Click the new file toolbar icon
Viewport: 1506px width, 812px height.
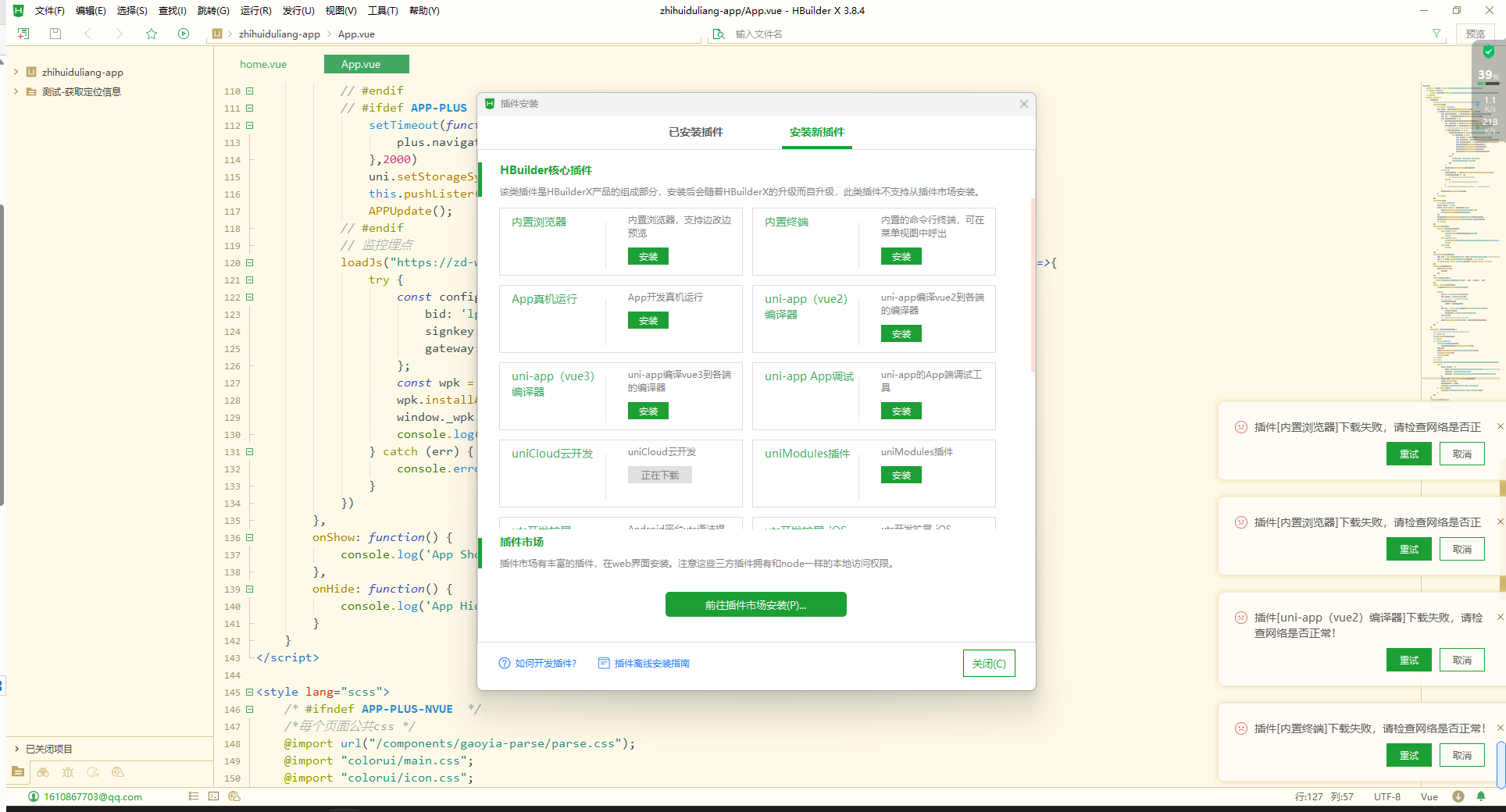point(23,34)
